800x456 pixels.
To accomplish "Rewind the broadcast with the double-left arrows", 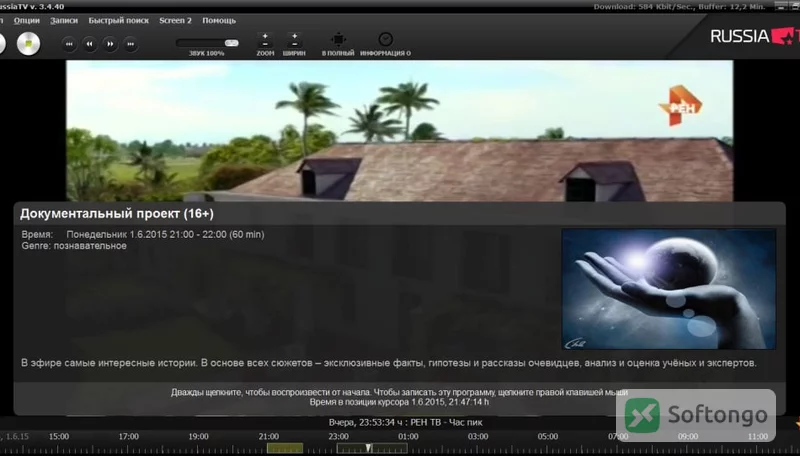I will 89,44.
